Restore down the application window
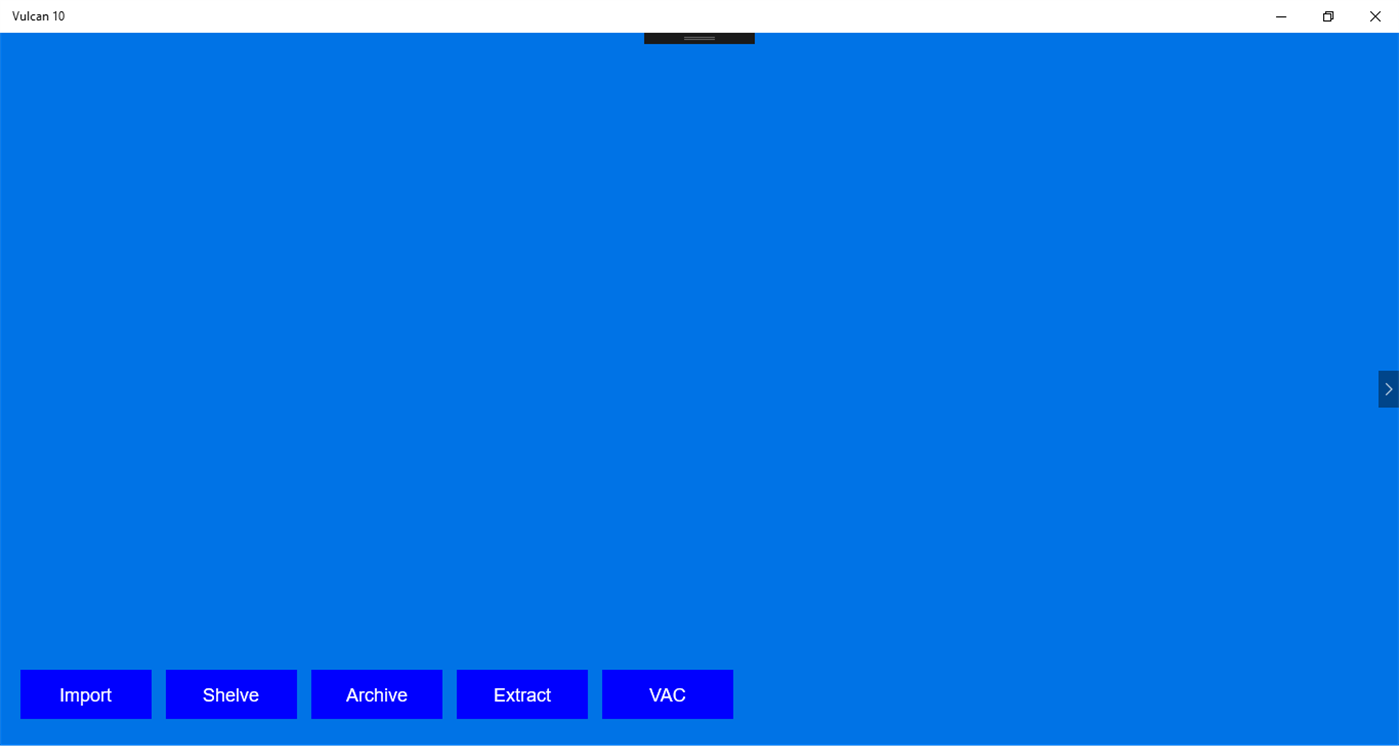Screen dimensions: 1399x746 pyautogui.click(x=1327, y=16)
